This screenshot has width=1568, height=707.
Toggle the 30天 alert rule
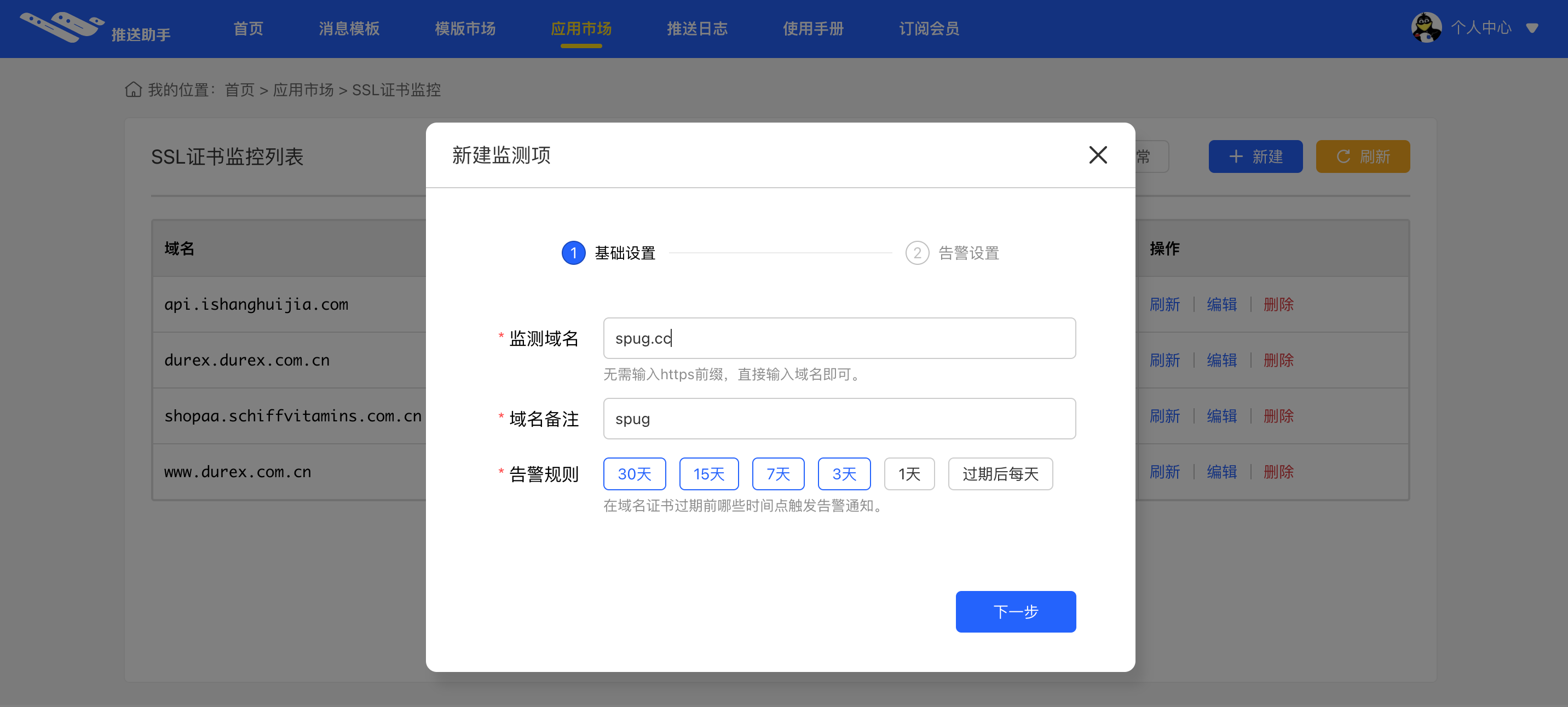[634, 473]
